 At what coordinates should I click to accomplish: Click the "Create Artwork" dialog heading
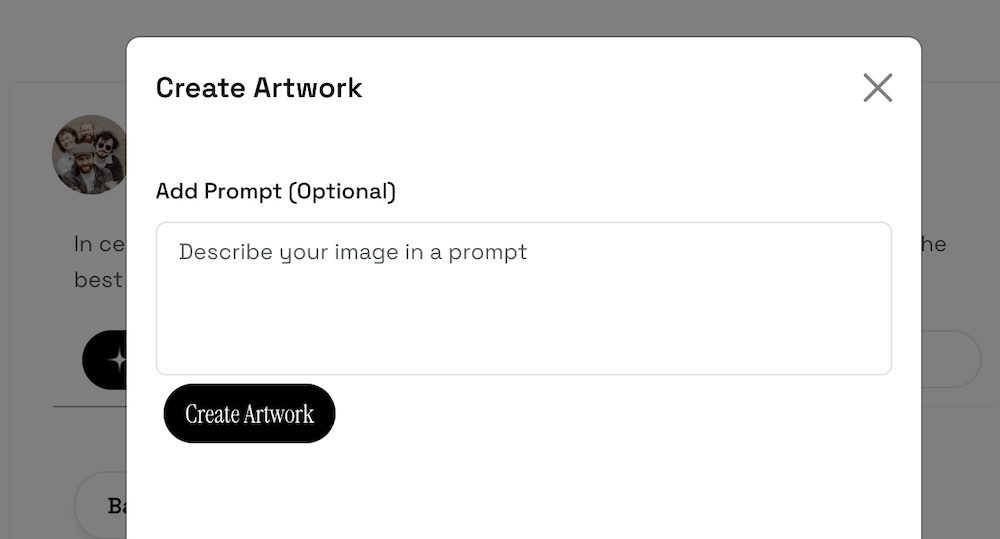259,88
